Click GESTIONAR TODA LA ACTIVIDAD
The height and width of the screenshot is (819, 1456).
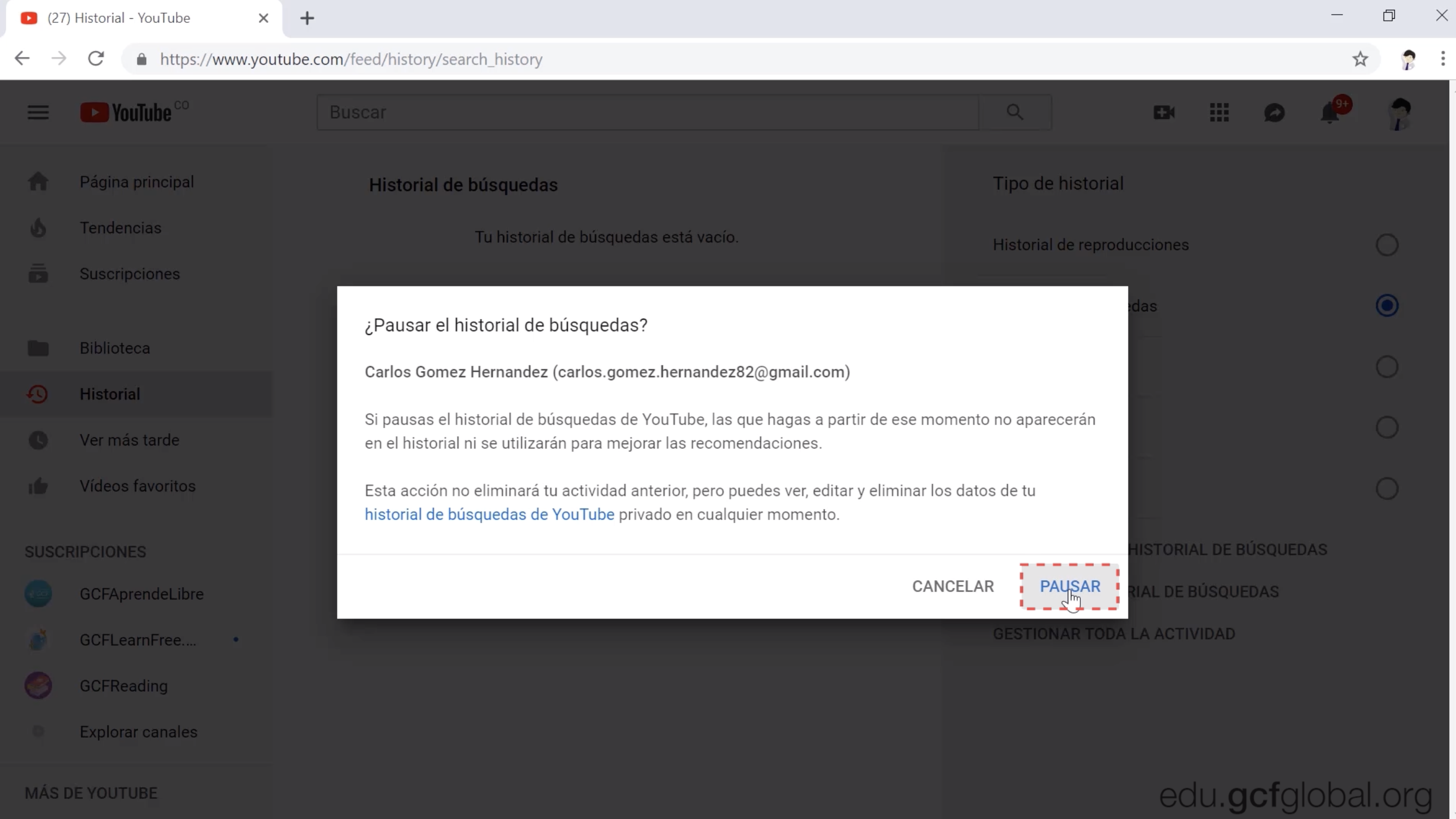tap(1114, 634)
